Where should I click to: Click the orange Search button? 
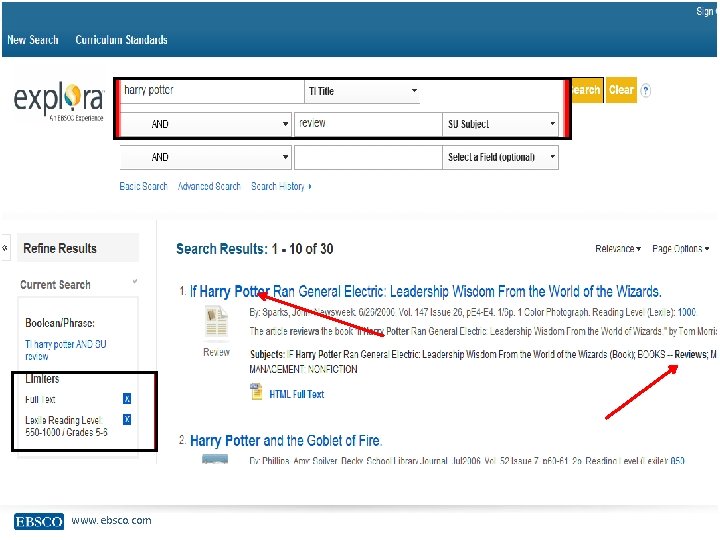tap(587, 90)
